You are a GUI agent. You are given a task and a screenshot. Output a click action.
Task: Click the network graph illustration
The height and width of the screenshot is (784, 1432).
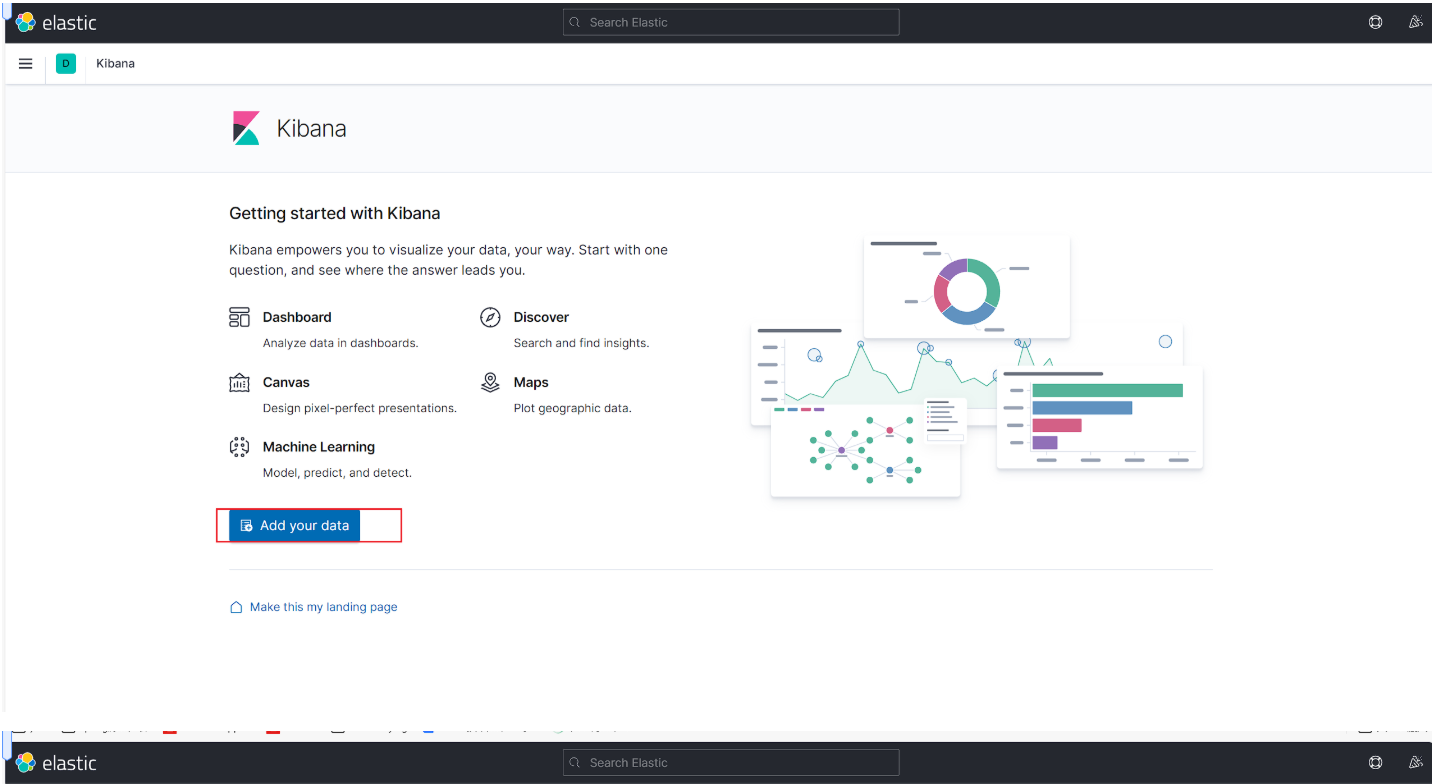click(865, 450)
